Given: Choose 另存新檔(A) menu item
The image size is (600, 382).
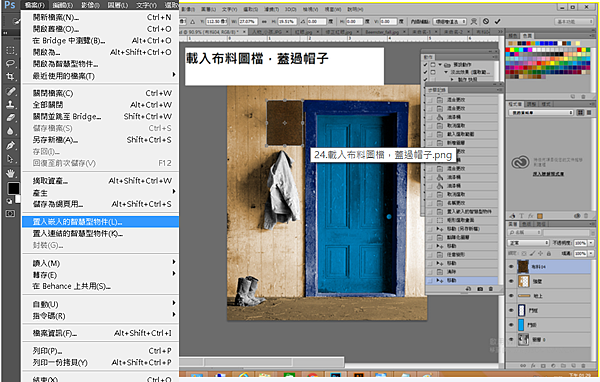Looking at the screenshot, I should pos(101,140).
